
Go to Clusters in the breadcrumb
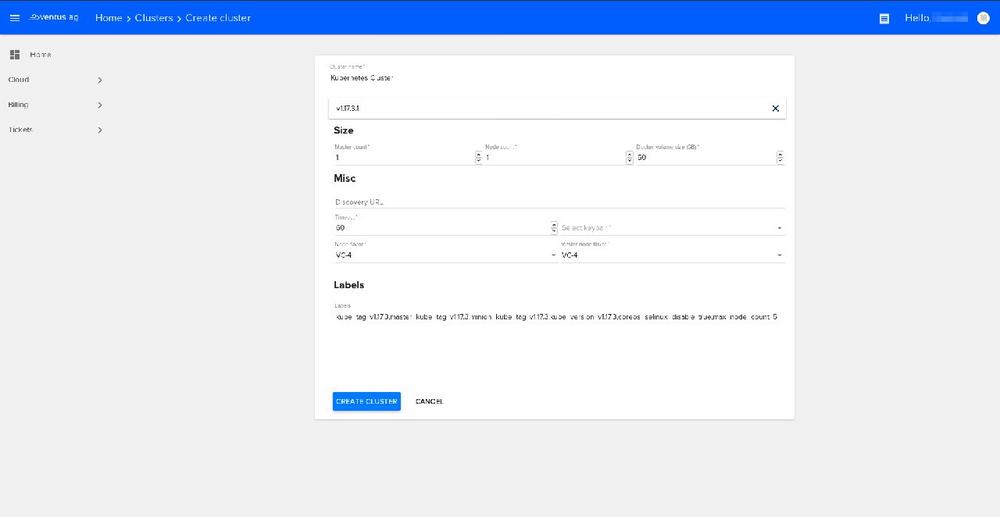click(153, 18)
